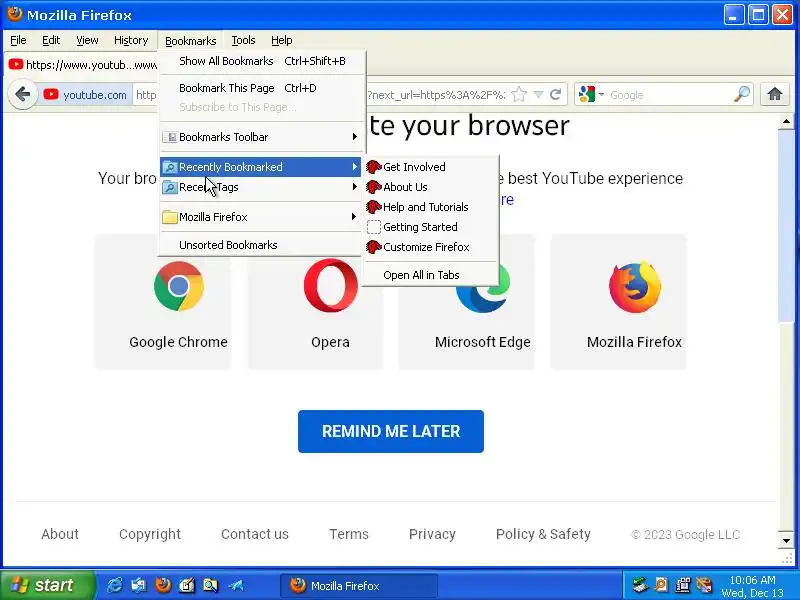Choose Bookmark This Page

point(261,88)
